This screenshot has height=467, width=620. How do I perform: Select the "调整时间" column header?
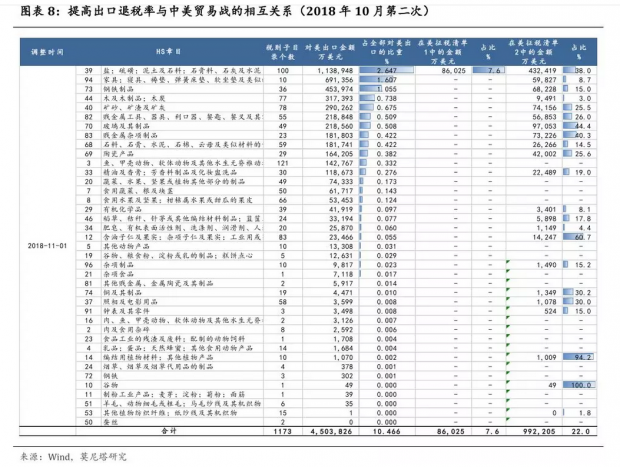(47, 52)
